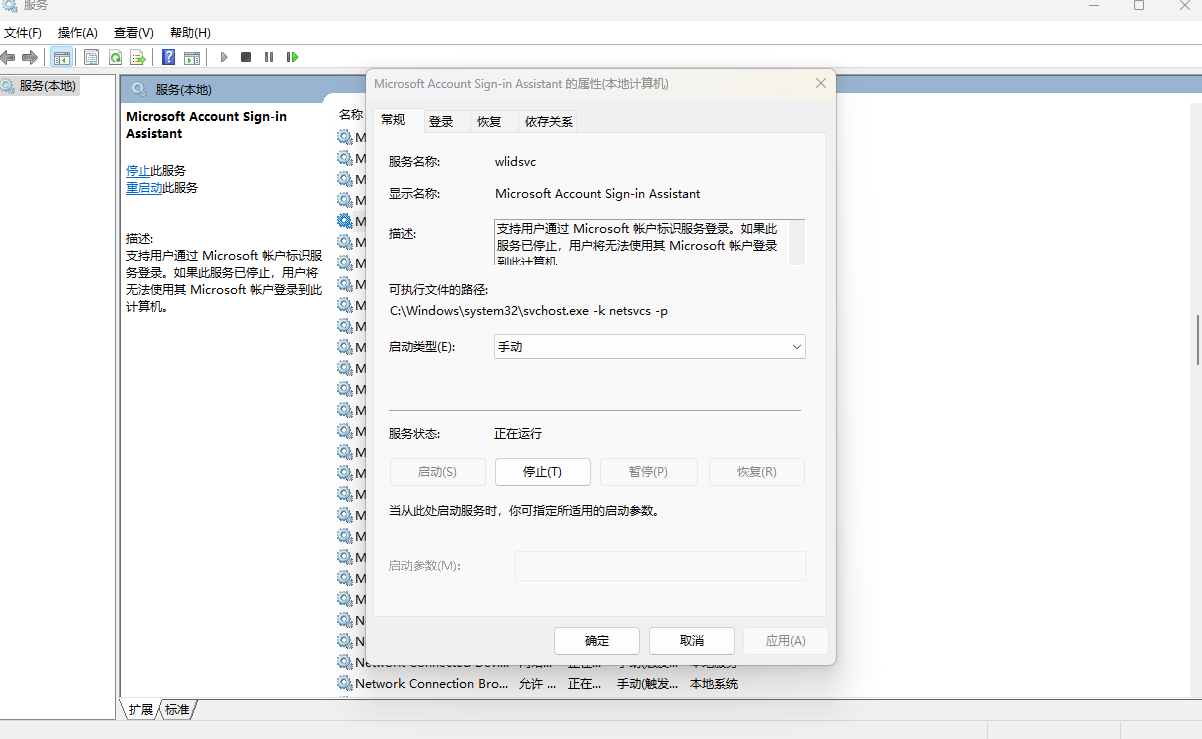Click the Pause Service icon in toolbar
1202x739 pixels.
click(x=269, y=57)
